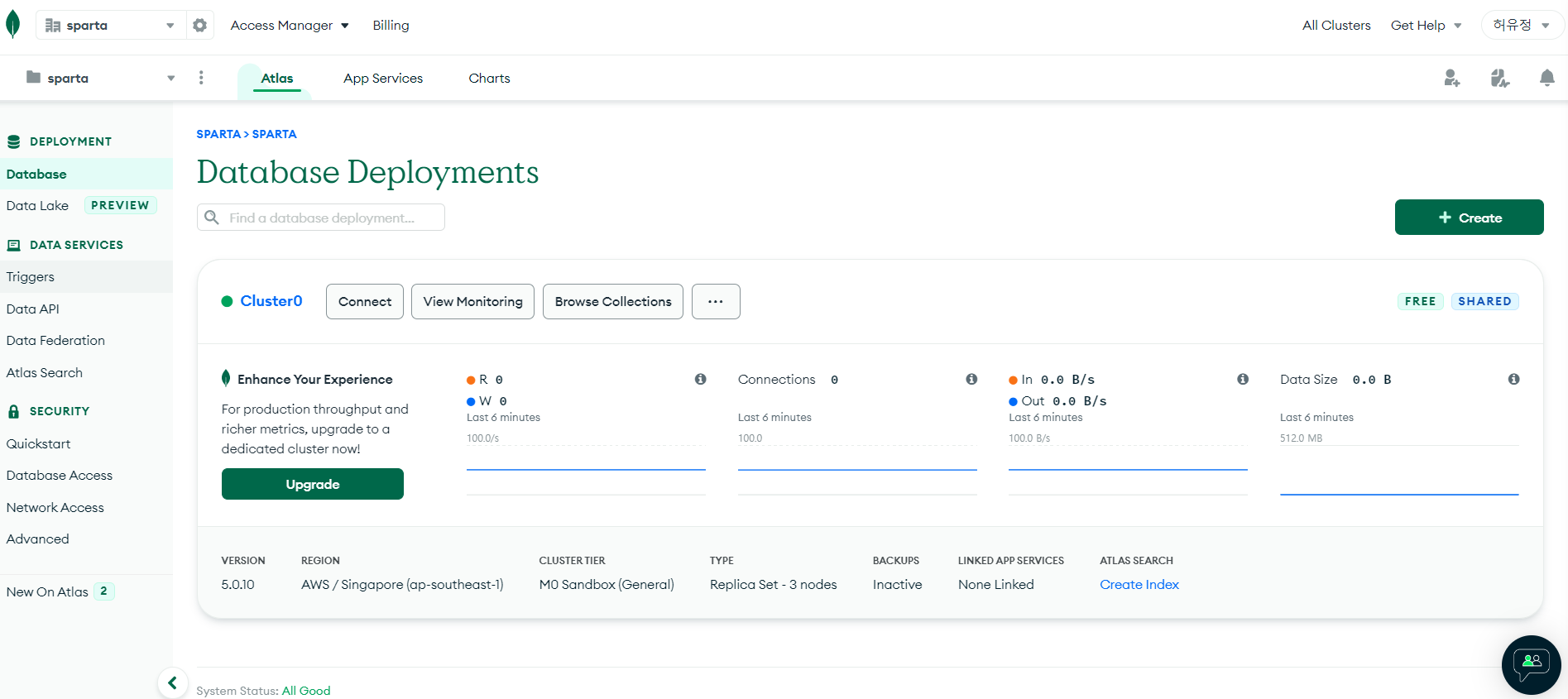Expand the sparta organization dropdown
1568x699 pixels.
click(x=109, y=25)
